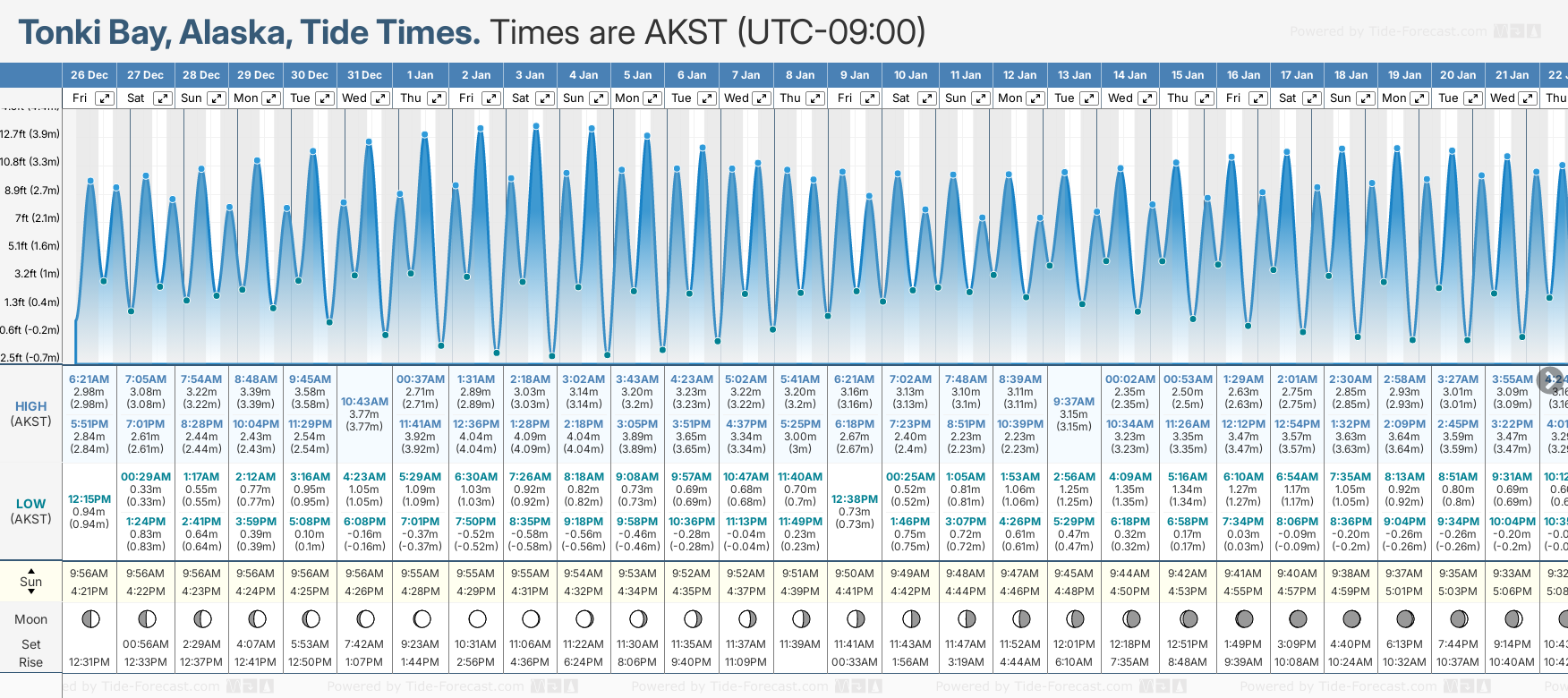Click the moon phase icon for 26 Dec
Viewport: 1568px width, 698px height.
(x=89, y=619)
